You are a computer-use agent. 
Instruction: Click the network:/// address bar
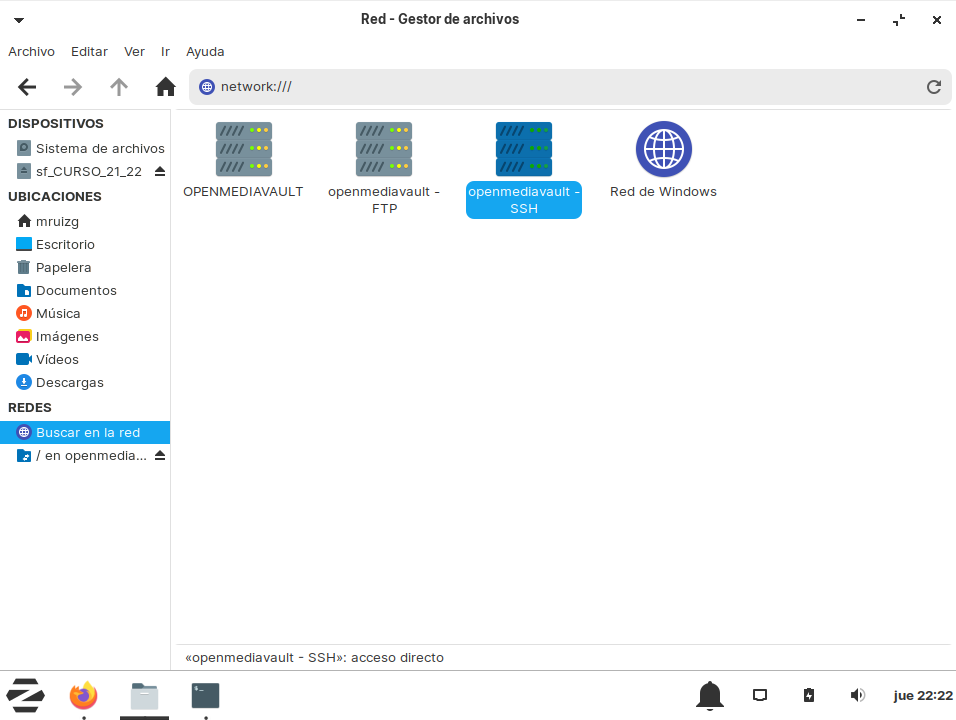pos(560,87)
